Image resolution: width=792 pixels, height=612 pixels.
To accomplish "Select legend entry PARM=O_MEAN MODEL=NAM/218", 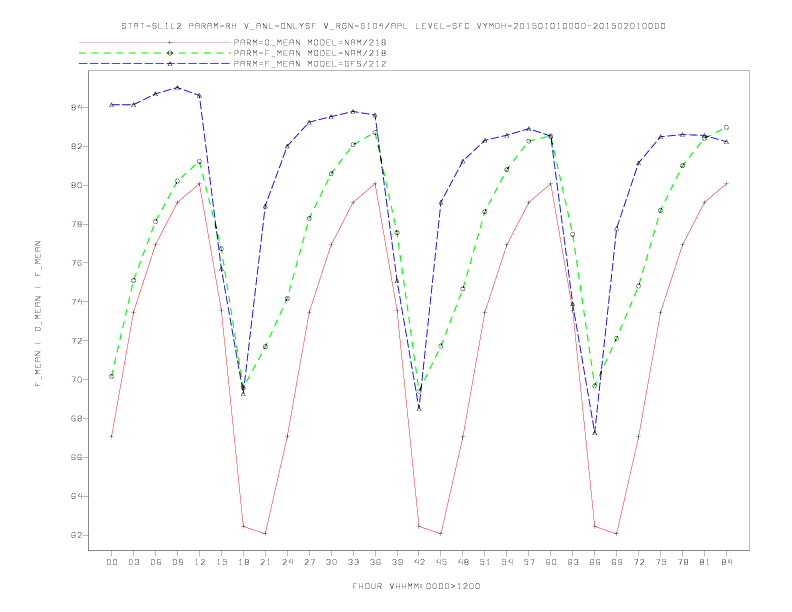I will point(310,42).
